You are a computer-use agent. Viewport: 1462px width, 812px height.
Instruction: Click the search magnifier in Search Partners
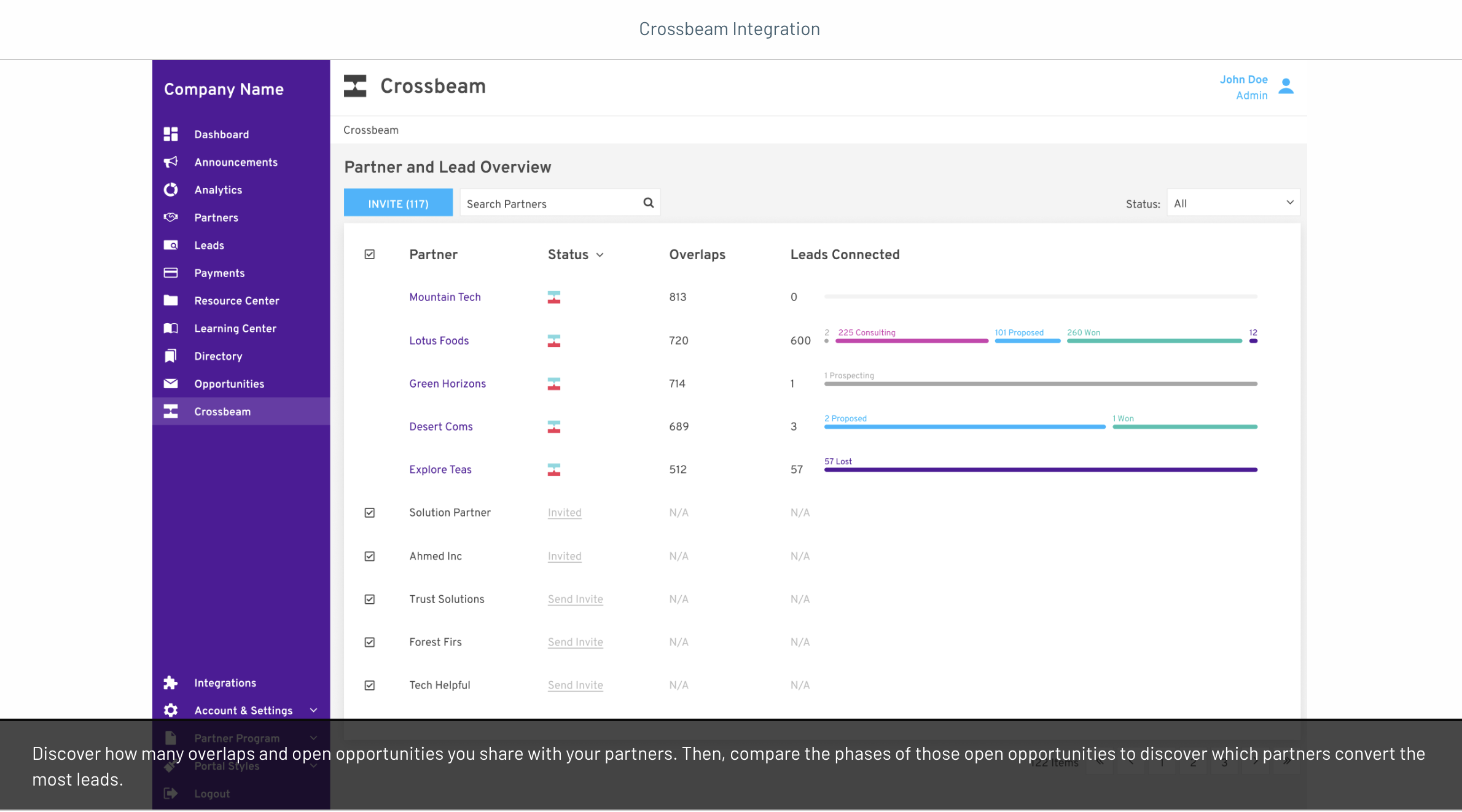649,202
